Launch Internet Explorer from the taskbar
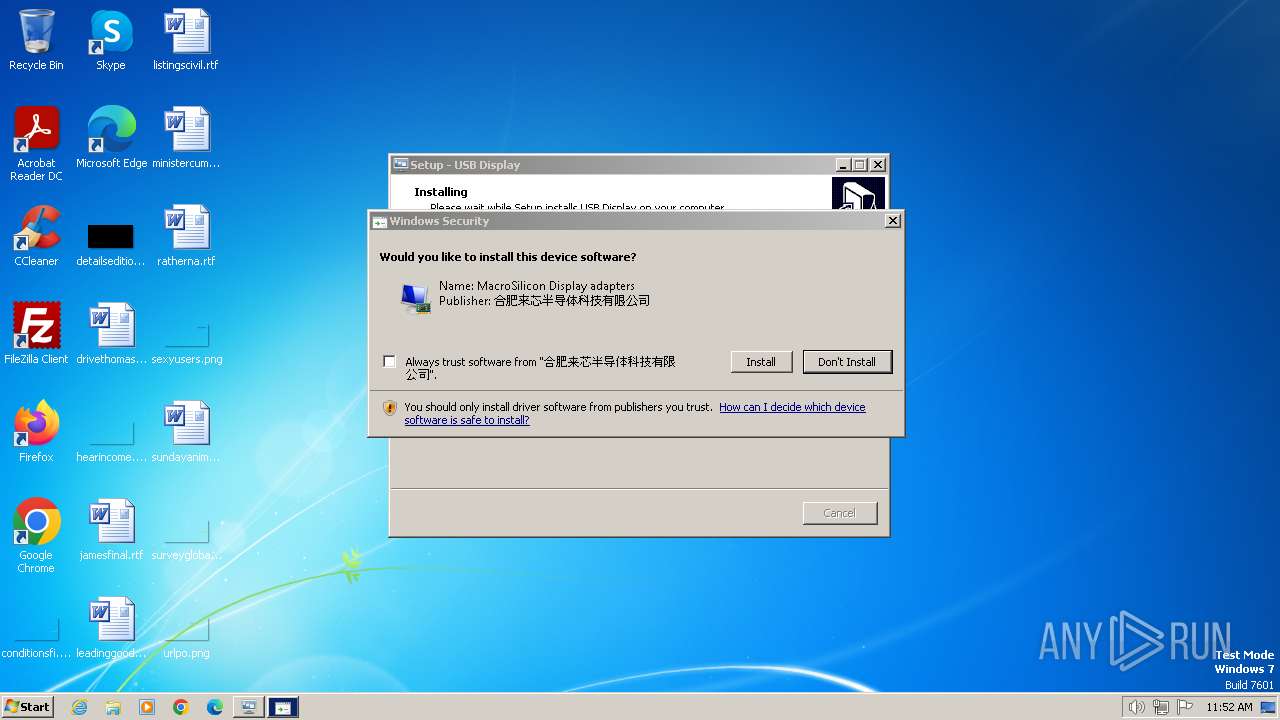This screenshot has width=1280, height=720. (x=79, y=707)
